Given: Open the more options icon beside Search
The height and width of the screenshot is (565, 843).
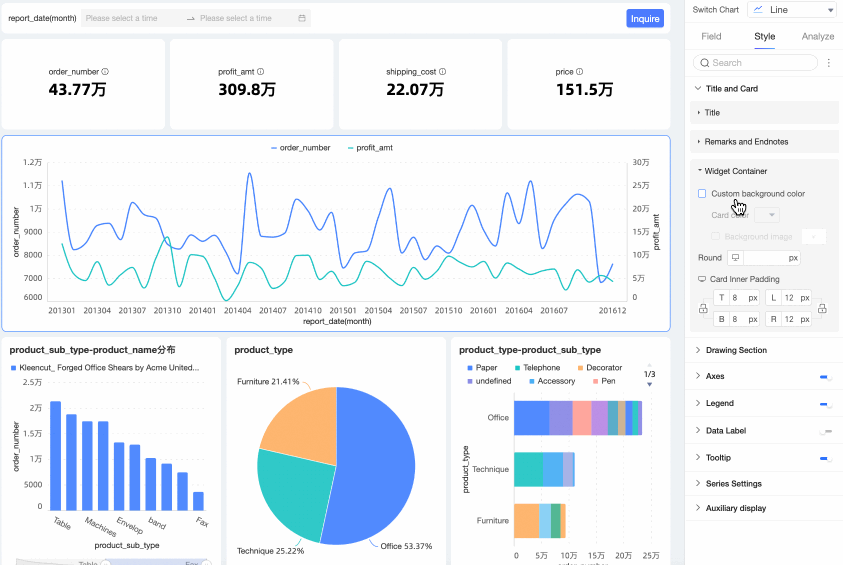Looking at the screenshot, I should (x=828, y=63).
